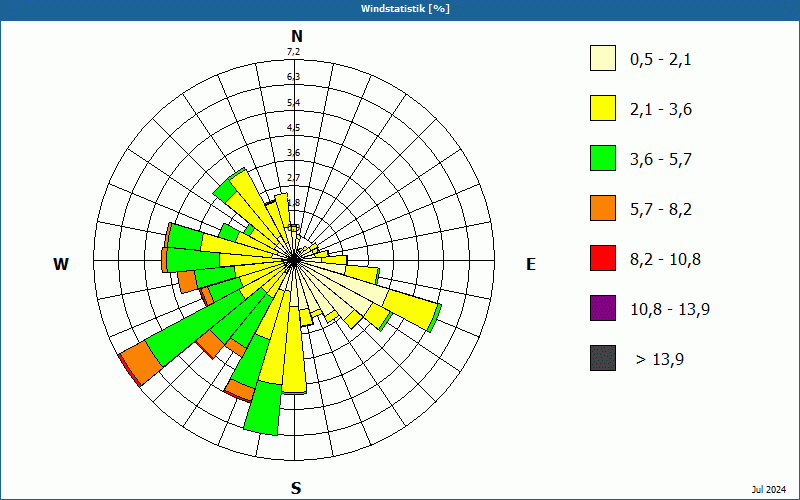800x500 pixels.
Task: Click the longest southwest orange bar segment
Action: point(141,363)
